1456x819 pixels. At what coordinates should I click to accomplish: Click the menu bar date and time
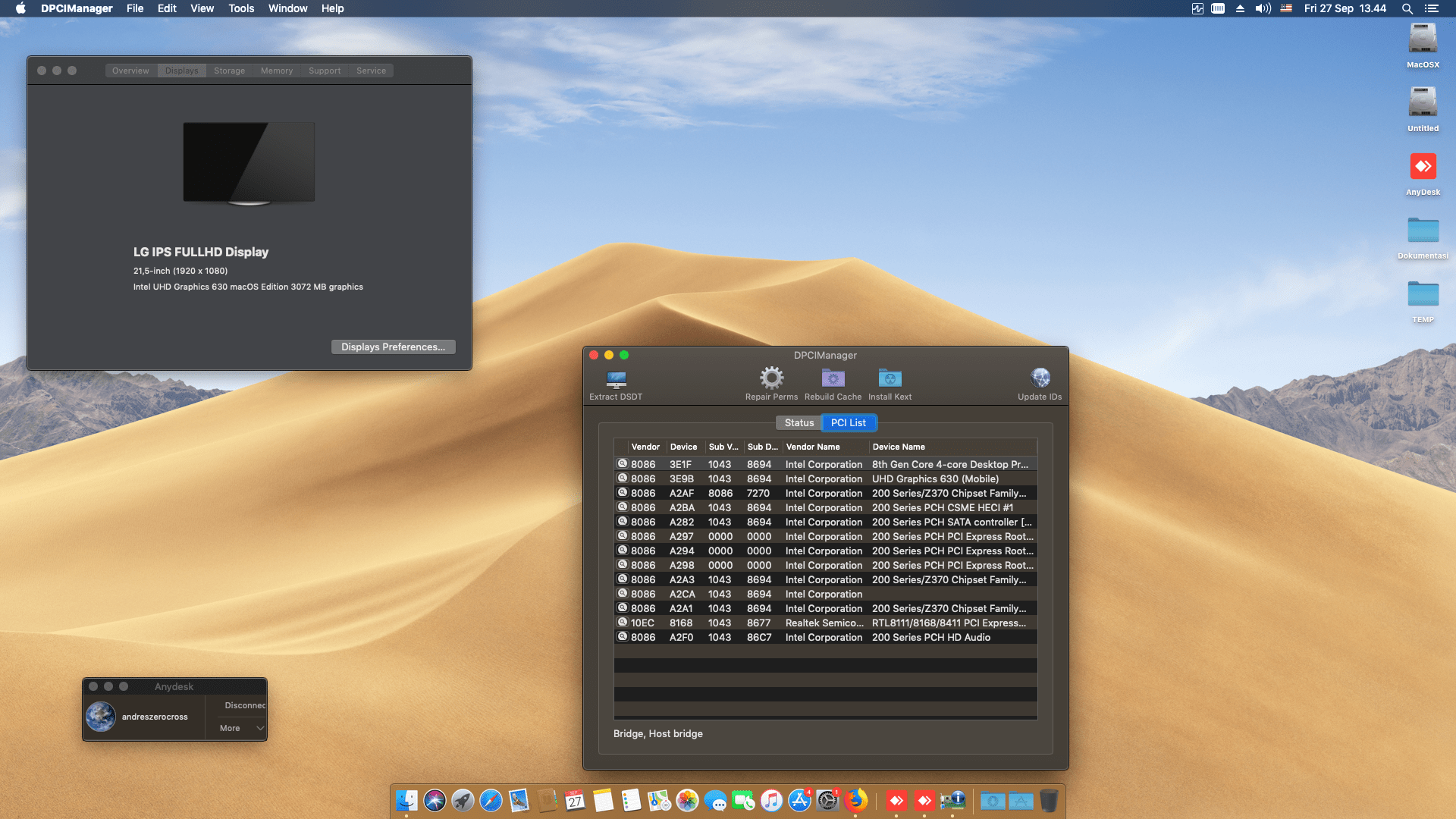[1345, 8]
